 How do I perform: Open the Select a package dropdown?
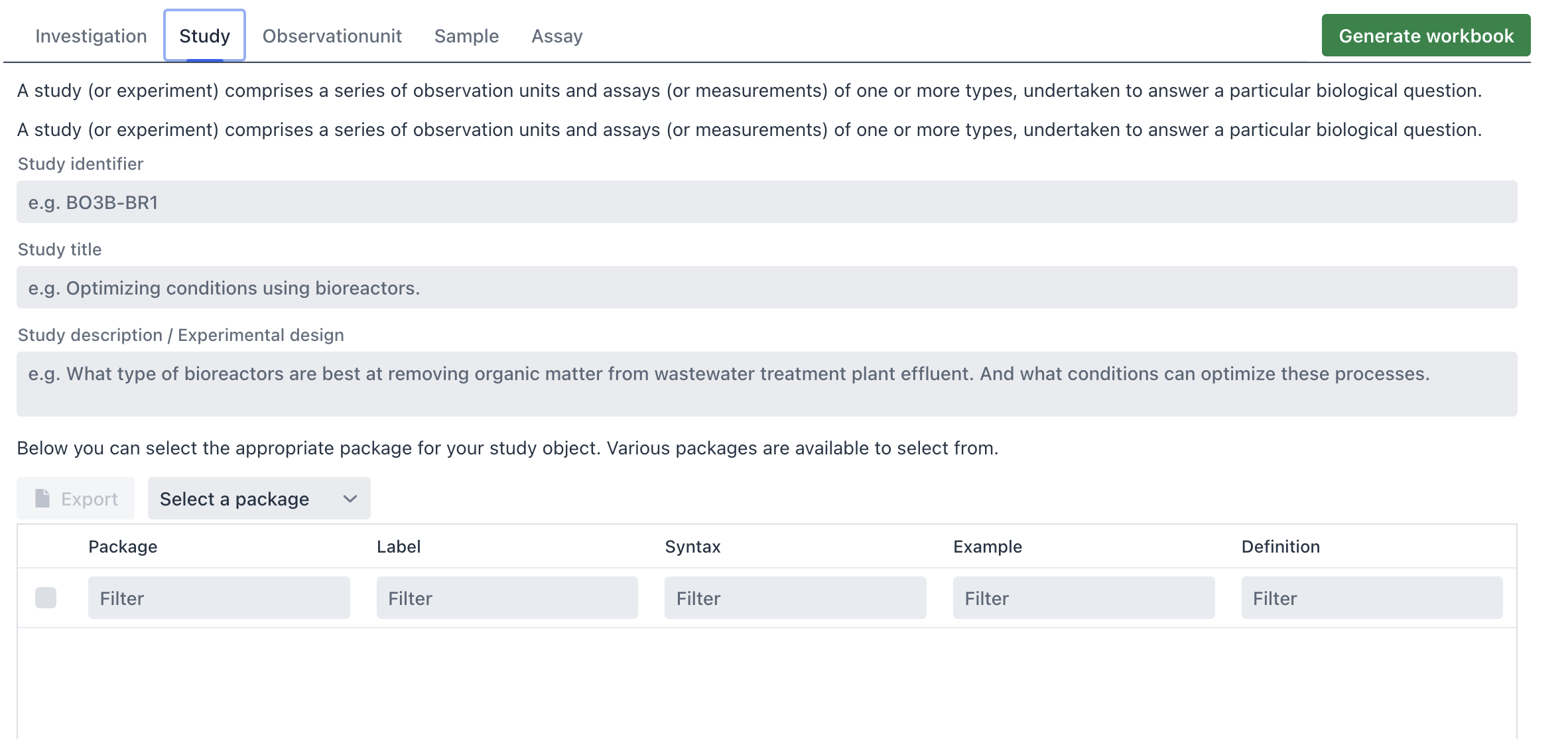coord(259,498)
